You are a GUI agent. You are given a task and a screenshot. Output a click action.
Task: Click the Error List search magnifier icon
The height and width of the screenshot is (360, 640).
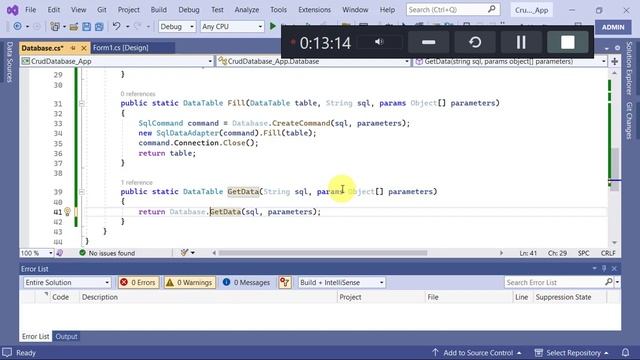[x=609, y=282]
